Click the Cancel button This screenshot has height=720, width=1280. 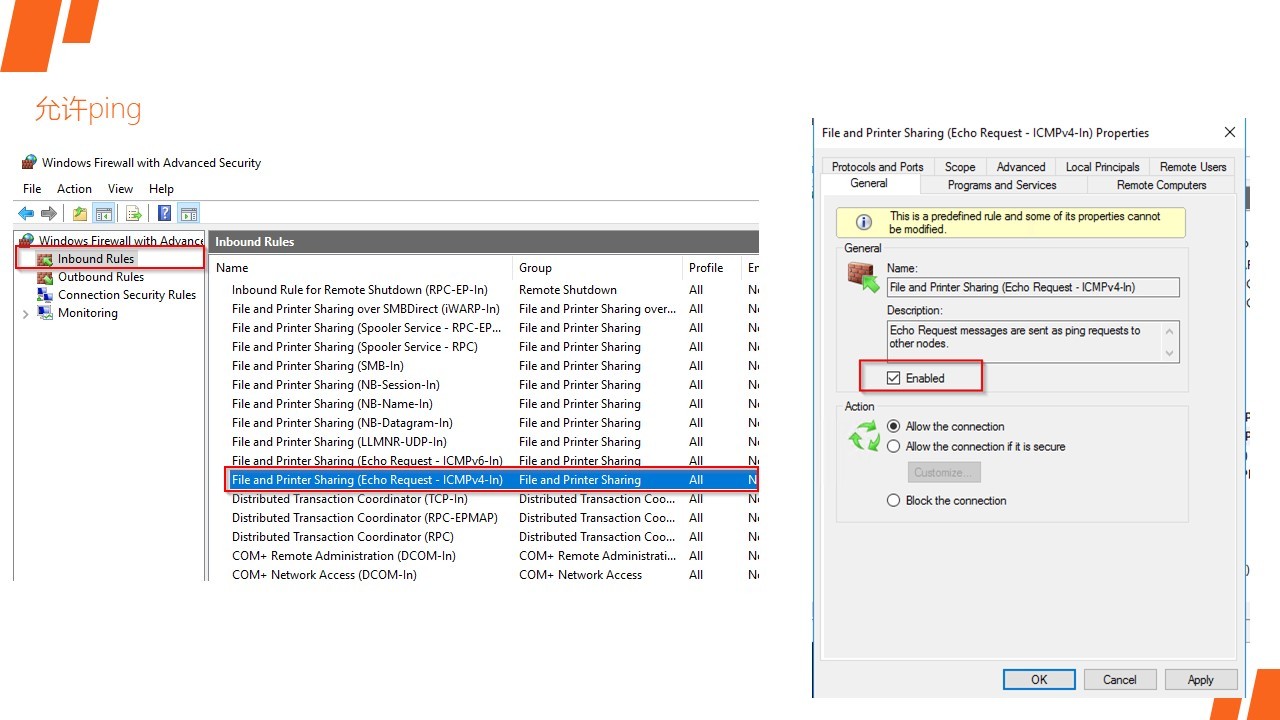pos(1120,679)
